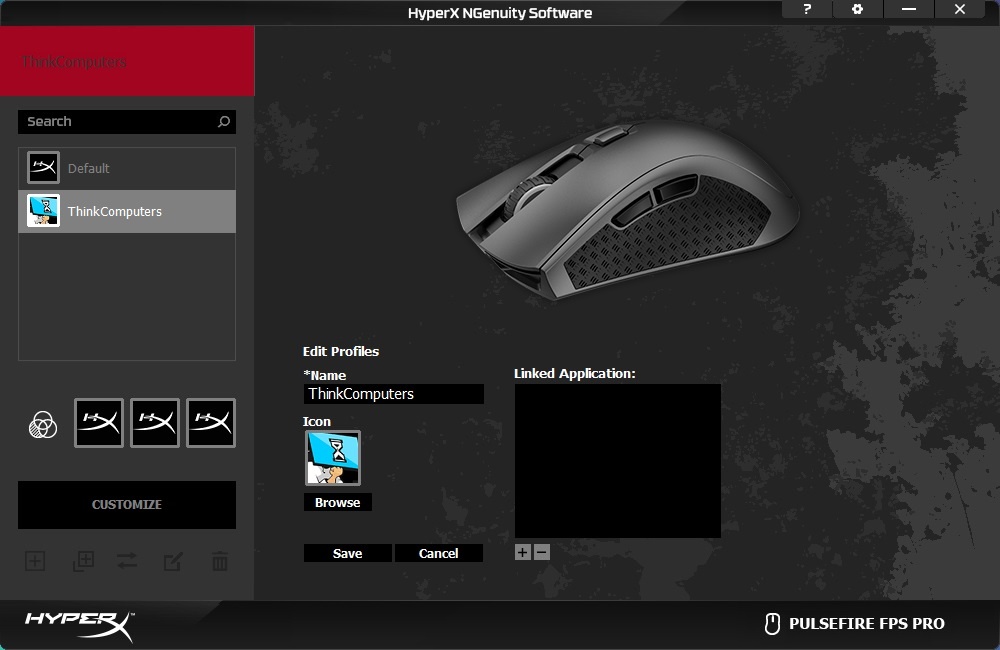Viewport: 1000px width, 650px height.
Task: Click the profile Name text field
Action: pyautogui.click(x=393, y=394)
